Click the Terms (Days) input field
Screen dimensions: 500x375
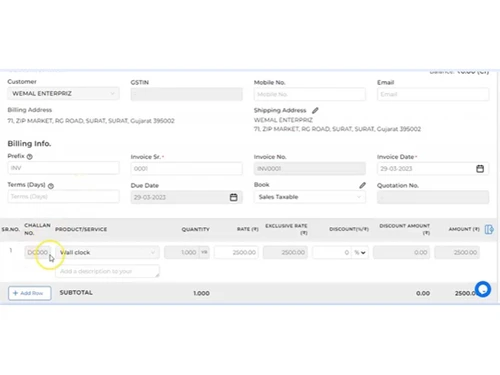point(63,197)
